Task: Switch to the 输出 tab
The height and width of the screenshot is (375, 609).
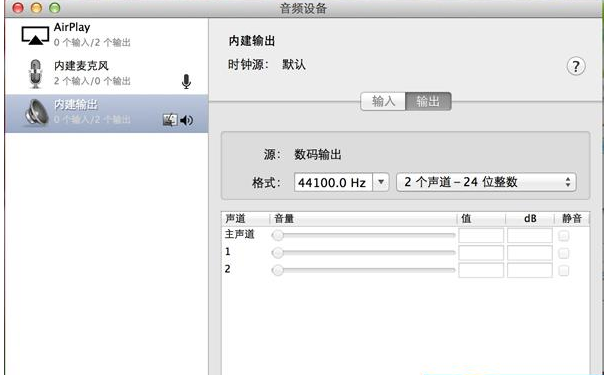Action: tap(428, 102)
